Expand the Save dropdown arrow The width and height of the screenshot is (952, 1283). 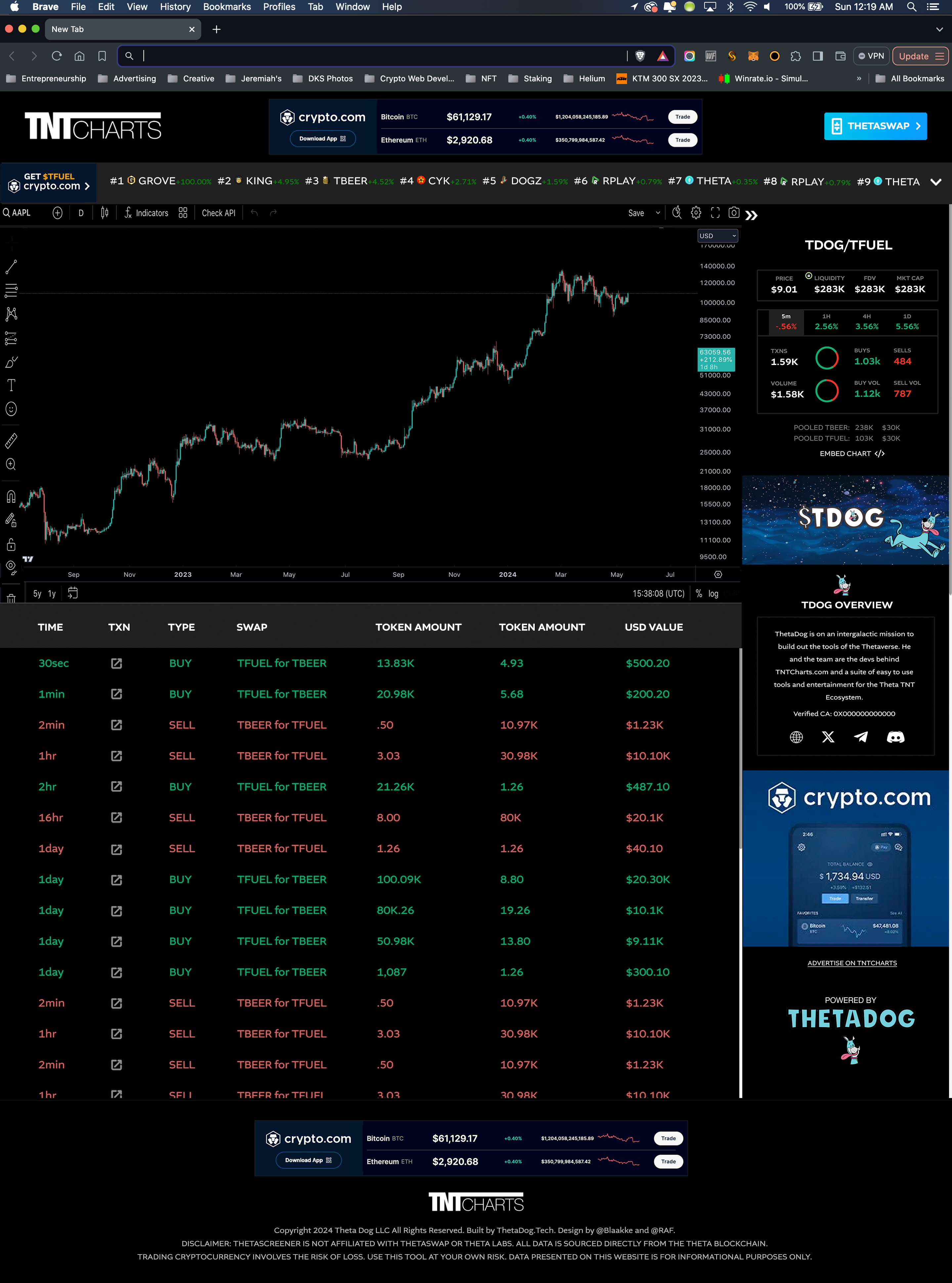click(x=658, y=213)
